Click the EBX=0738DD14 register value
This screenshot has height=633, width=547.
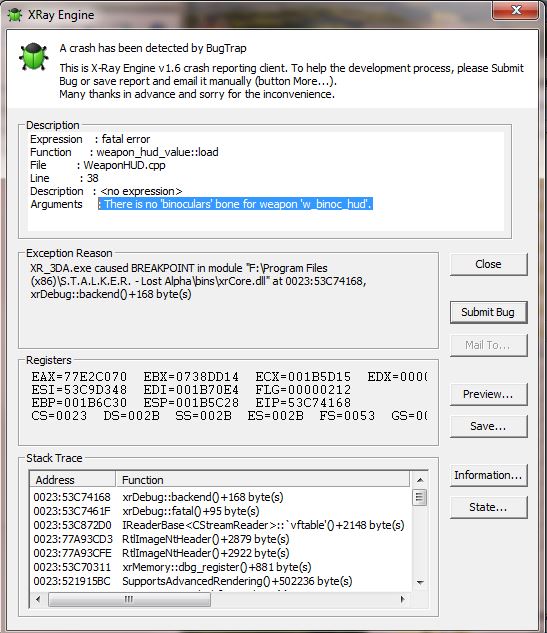(191, 377)
